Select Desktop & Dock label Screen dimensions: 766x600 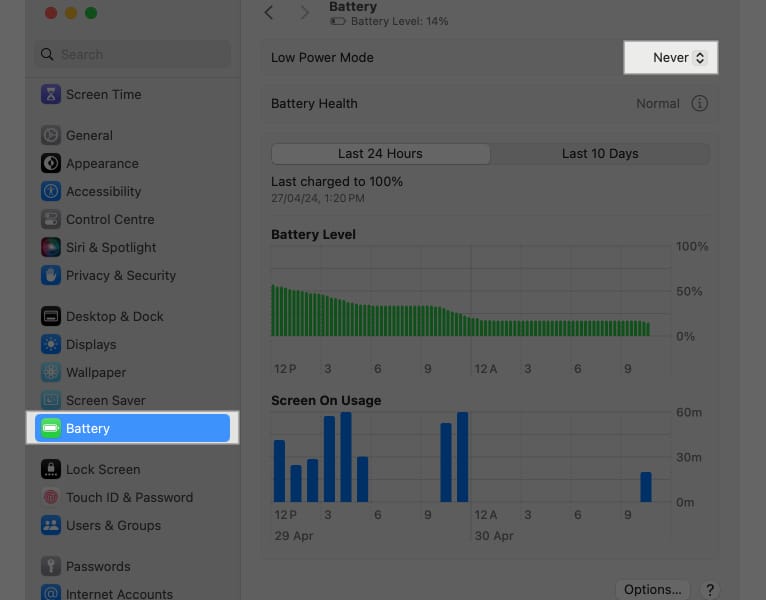tap(115, 316)
